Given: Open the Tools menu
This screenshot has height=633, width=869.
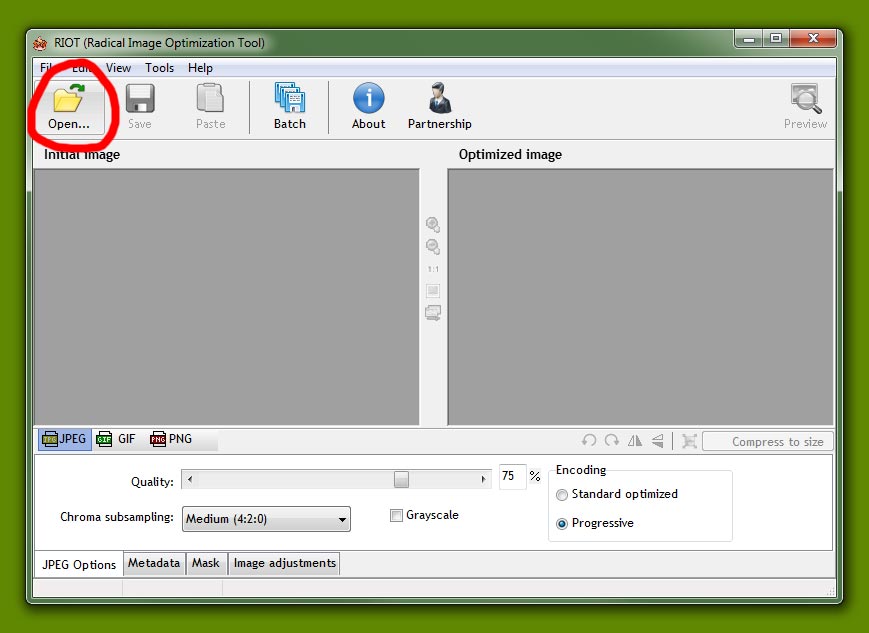Looking at the screenshot, I should [x=160, y=68].
